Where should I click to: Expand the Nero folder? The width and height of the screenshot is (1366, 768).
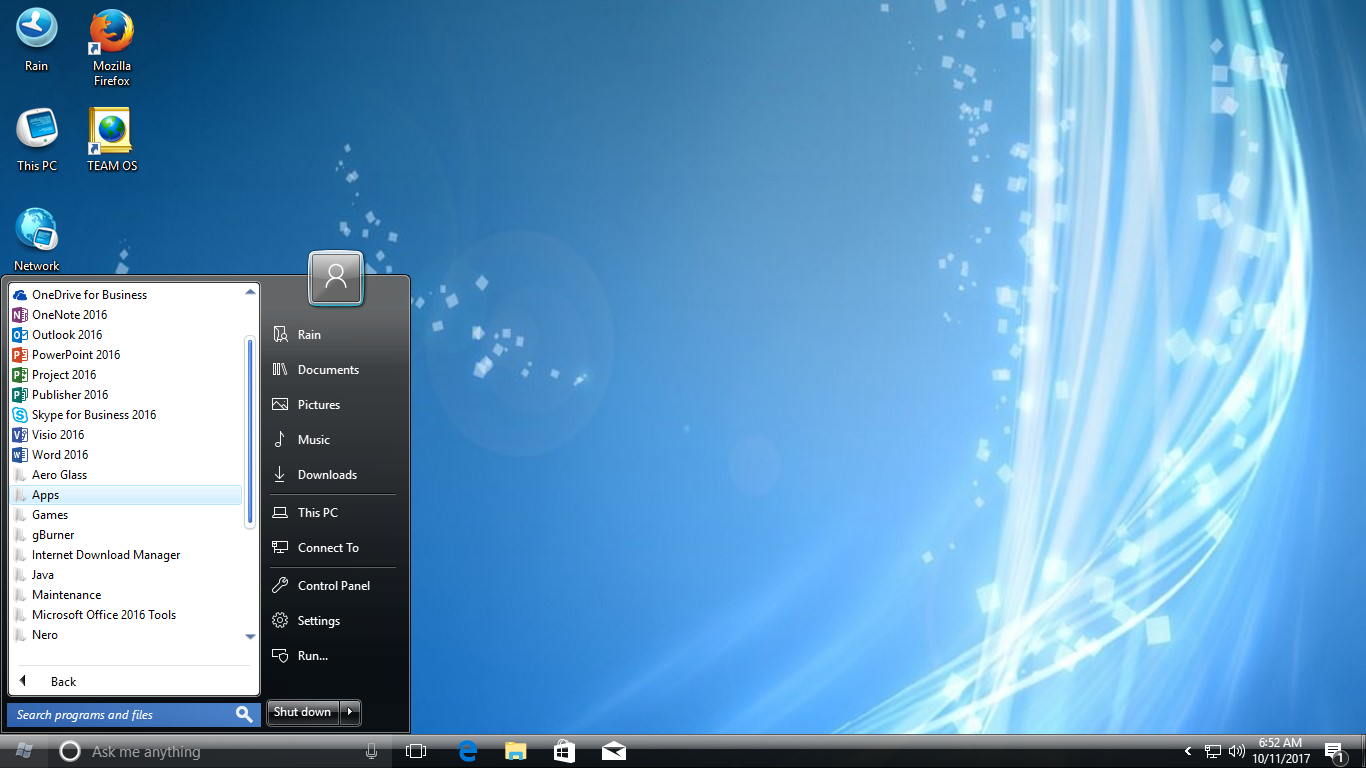[126, 635]
